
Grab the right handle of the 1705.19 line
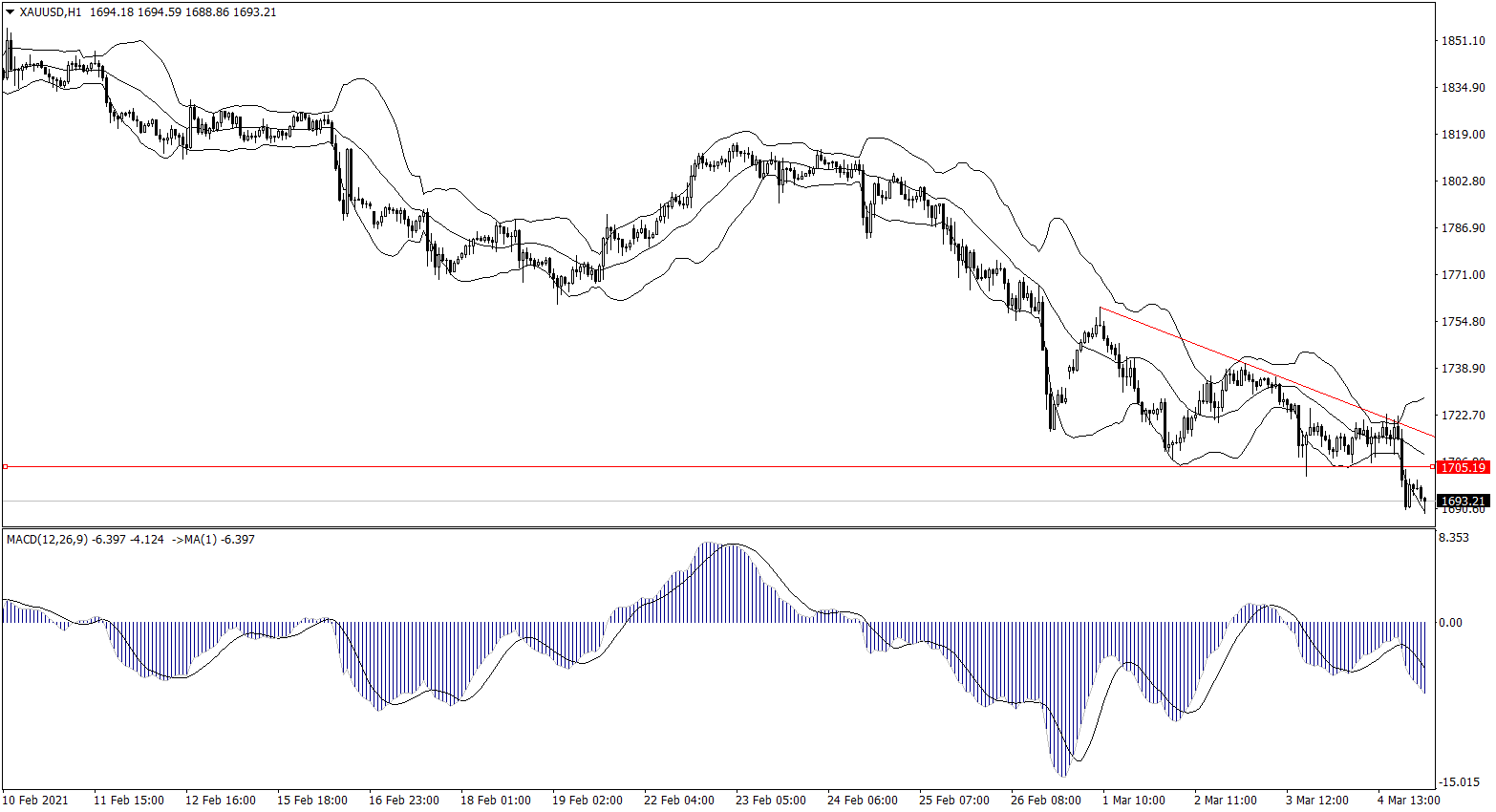point(1431,467)
